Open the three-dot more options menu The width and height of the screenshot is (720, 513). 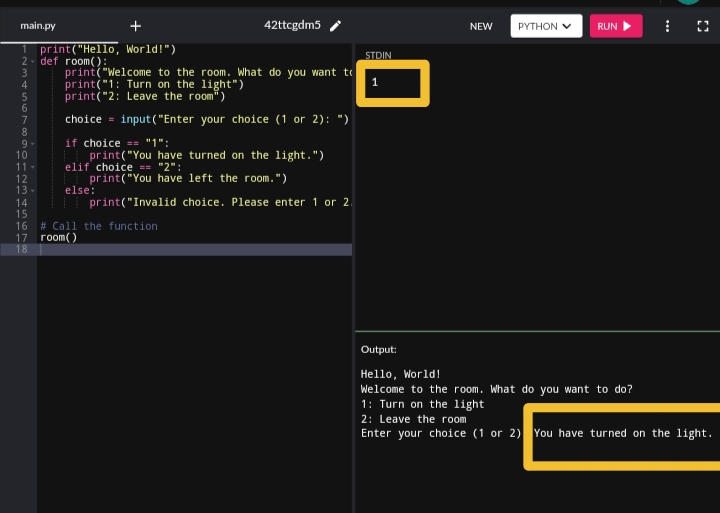[667, 26]
